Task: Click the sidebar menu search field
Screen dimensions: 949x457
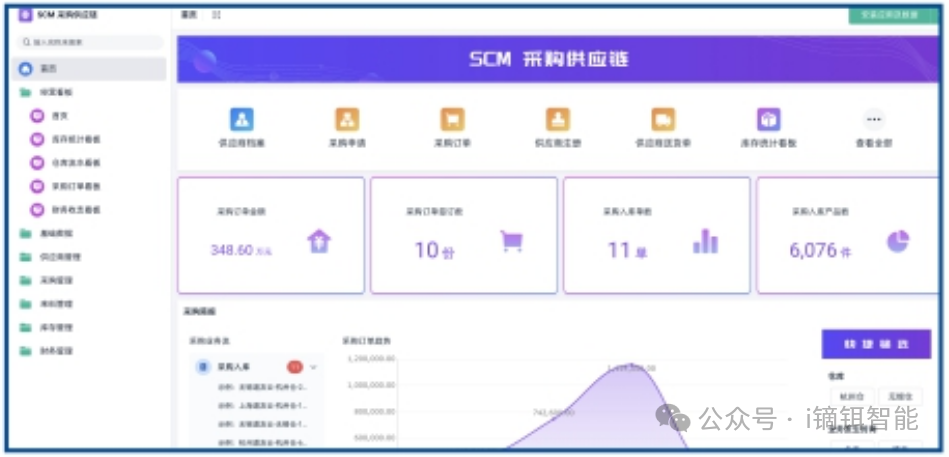Action: (92, 42)
